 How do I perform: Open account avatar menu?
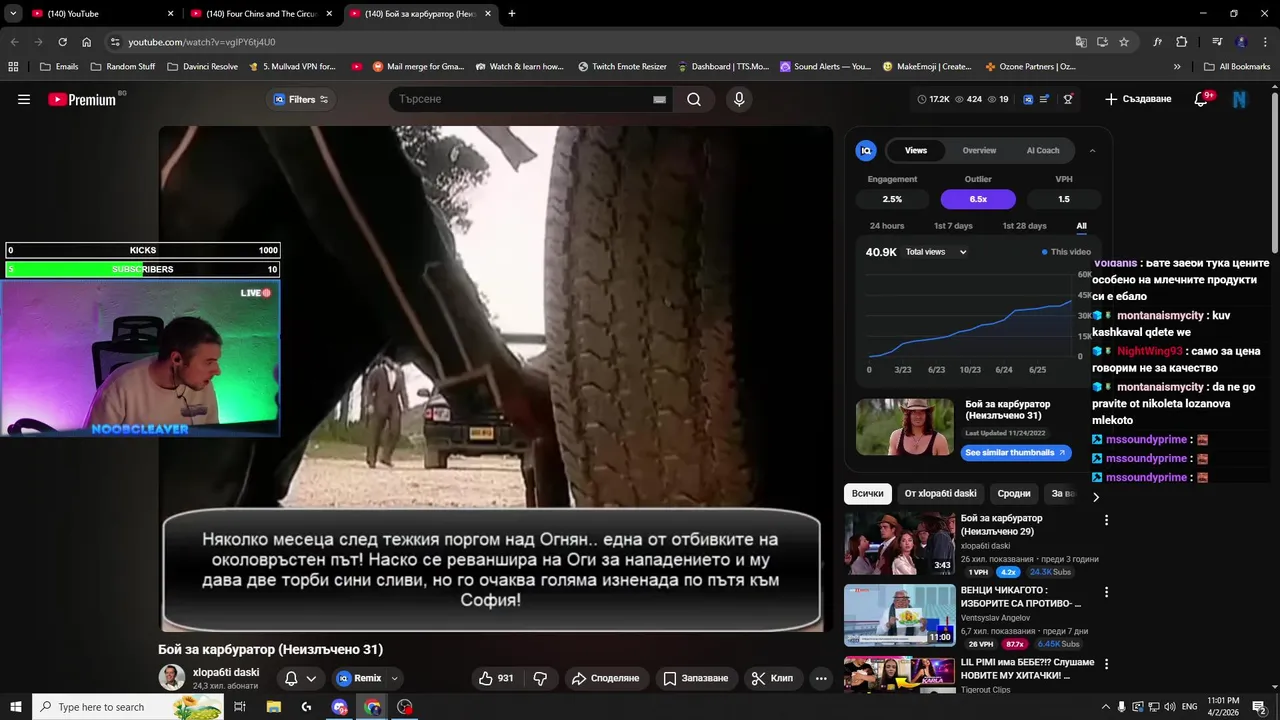1240,99
